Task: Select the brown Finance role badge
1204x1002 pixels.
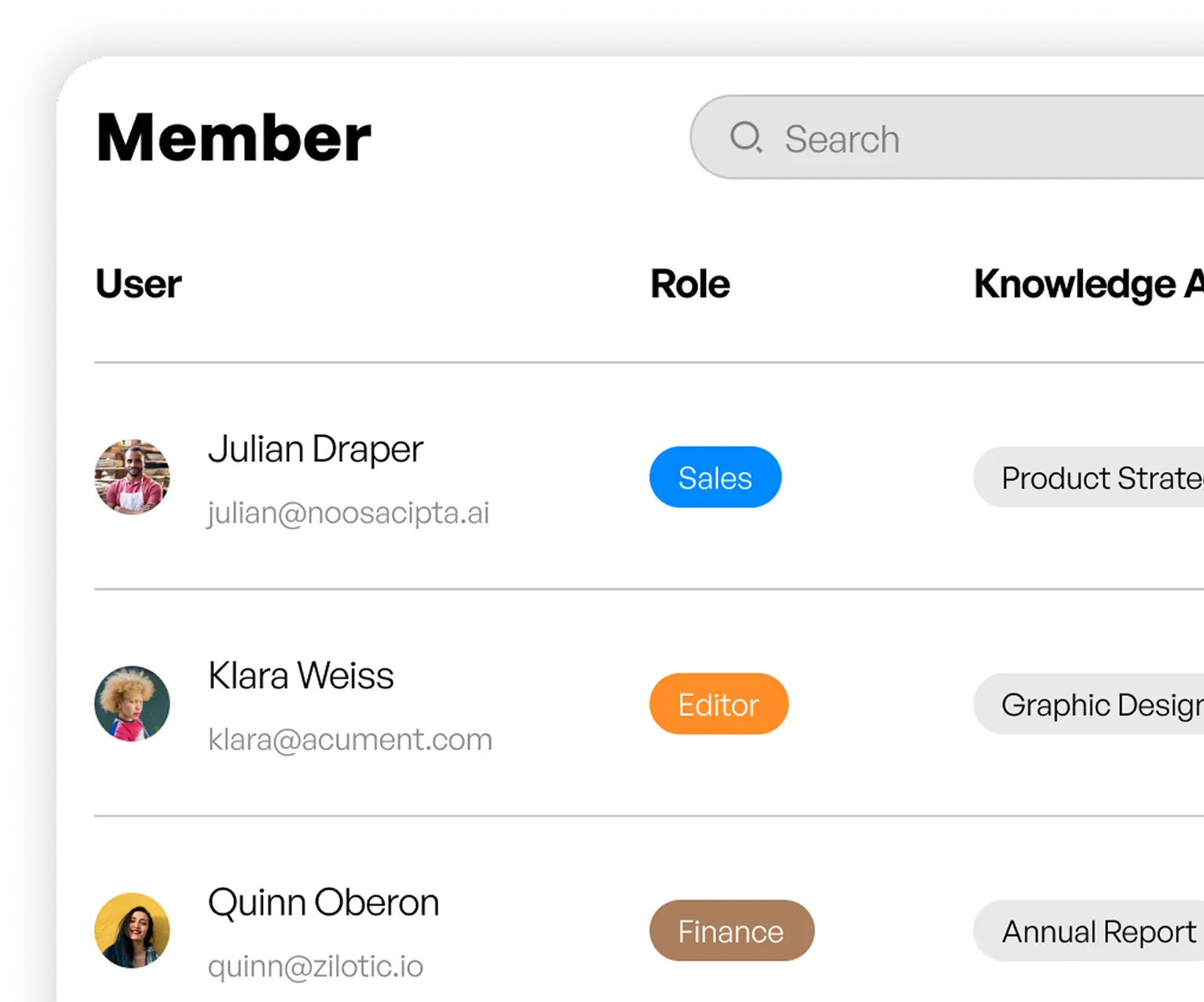Action: coord(732,931)
